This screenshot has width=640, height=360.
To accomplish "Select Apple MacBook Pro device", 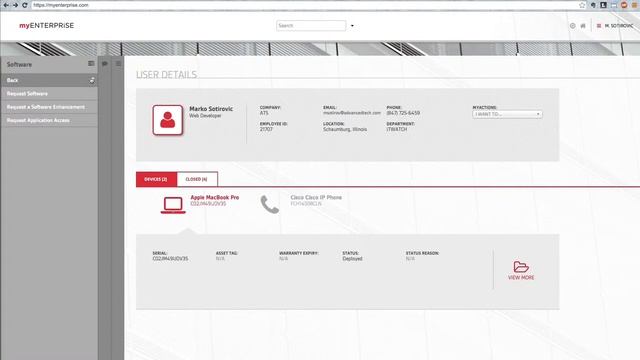I will click(x=215, y=198).
